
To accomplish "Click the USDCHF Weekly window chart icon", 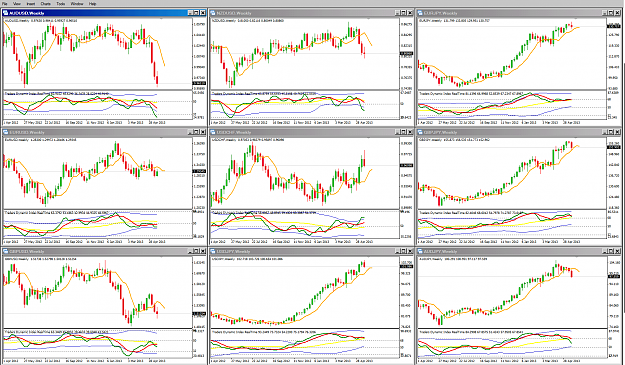I will [213, 132].
